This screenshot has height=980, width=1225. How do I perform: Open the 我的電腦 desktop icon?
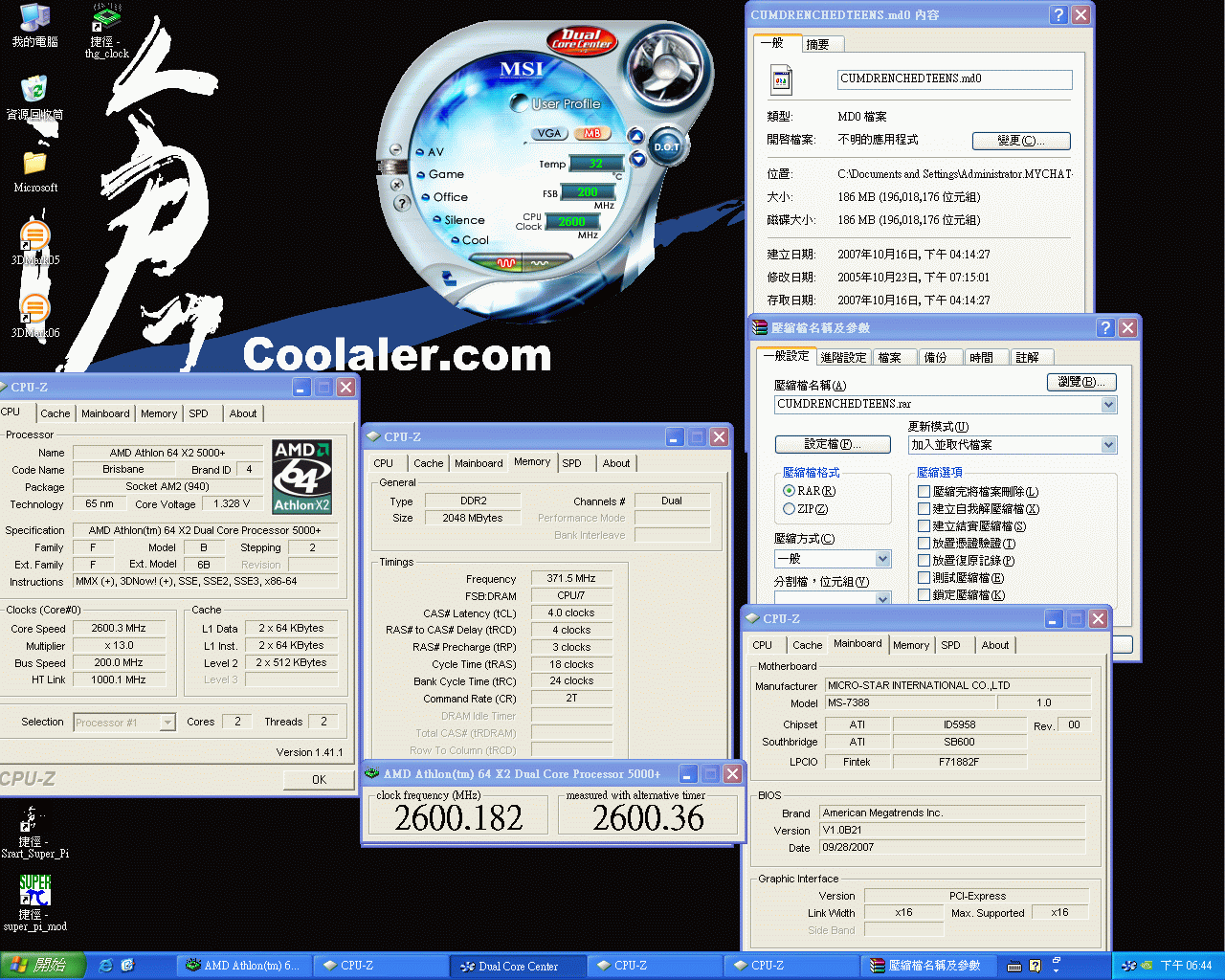point(34,26)
